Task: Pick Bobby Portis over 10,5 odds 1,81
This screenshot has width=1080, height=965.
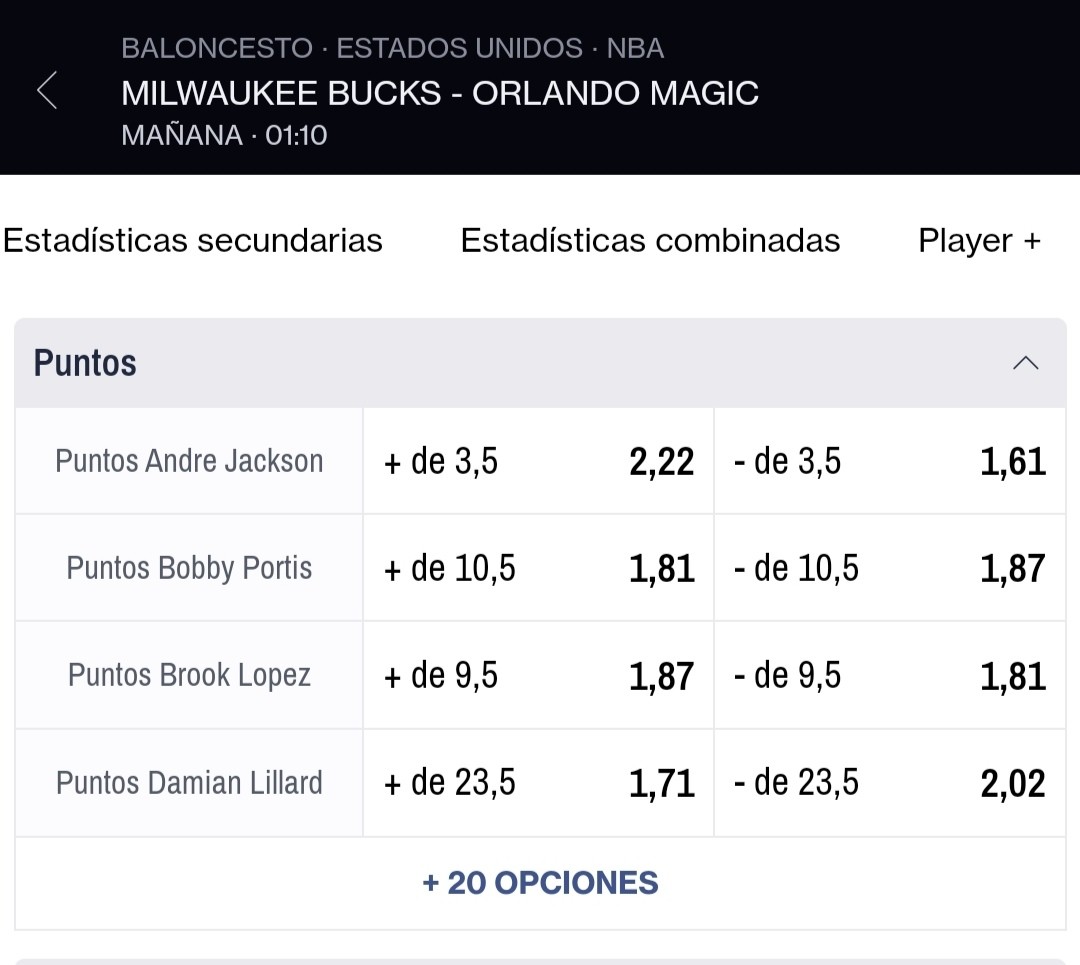Action: [539, 568]
